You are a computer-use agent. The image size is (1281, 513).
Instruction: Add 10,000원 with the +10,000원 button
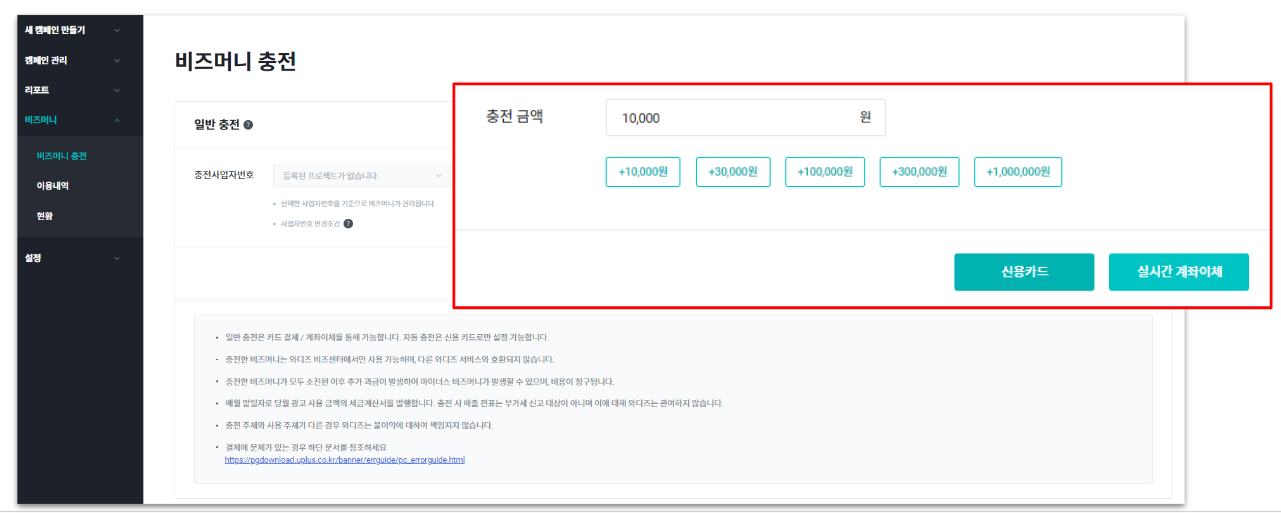643,172
